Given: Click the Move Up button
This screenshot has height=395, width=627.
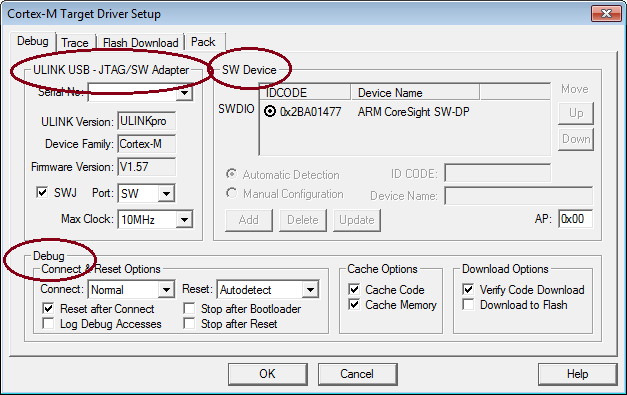Looking at the screenshot, I should click(x=576, y=113).
